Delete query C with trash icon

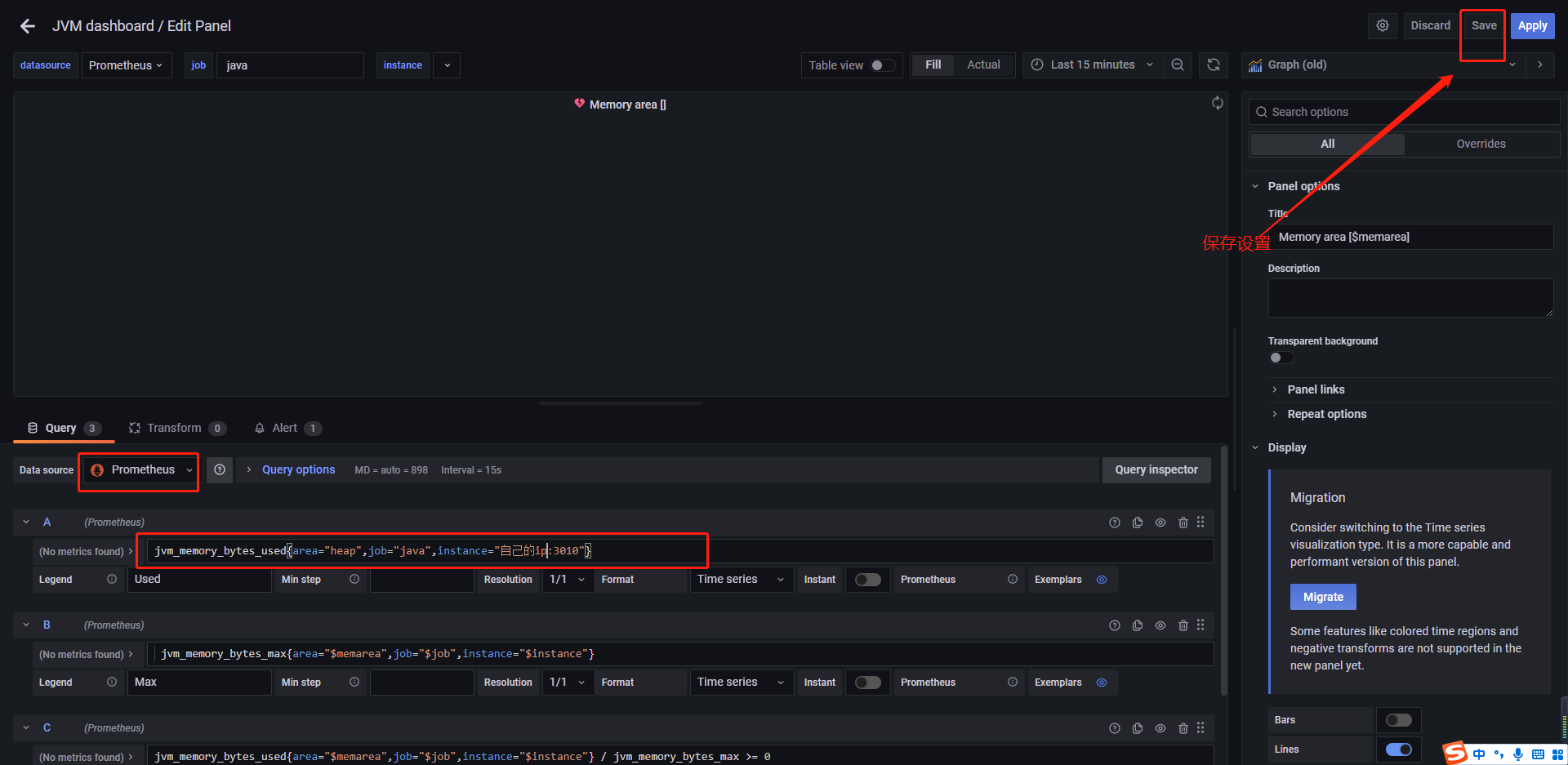coord(1183,728)
